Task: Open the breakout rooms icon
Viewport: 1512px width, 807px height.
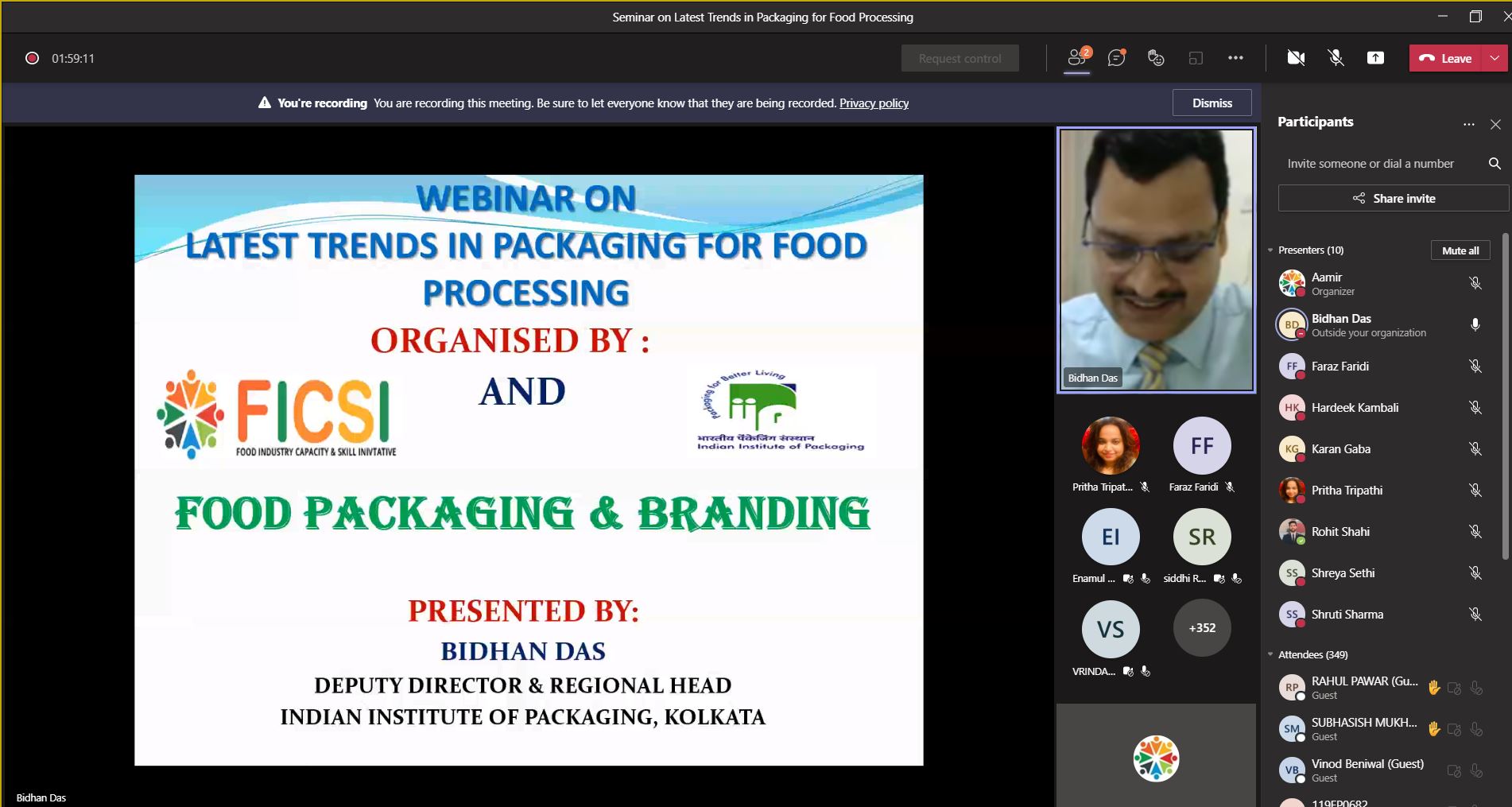Action: point(1196,58)
